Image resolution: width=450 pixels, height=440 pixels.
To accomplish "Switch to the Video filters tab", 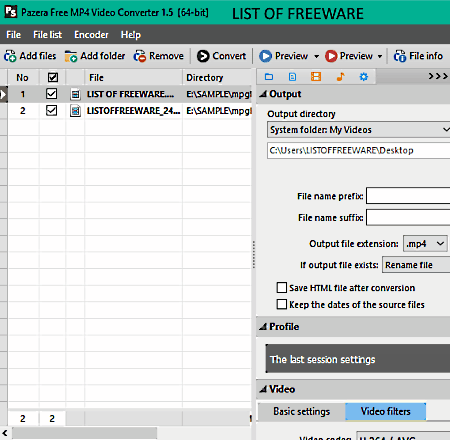I will 385,411.
